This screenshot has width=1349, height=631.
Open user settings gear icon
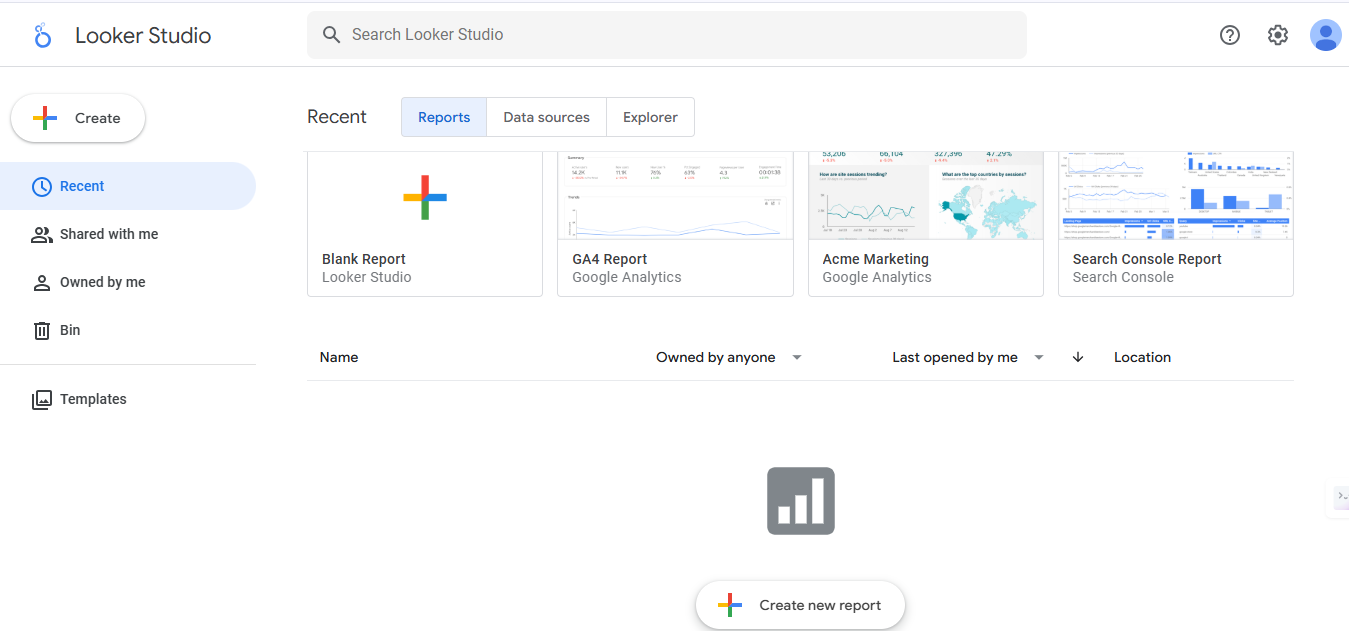click(x=1278, y=35)
